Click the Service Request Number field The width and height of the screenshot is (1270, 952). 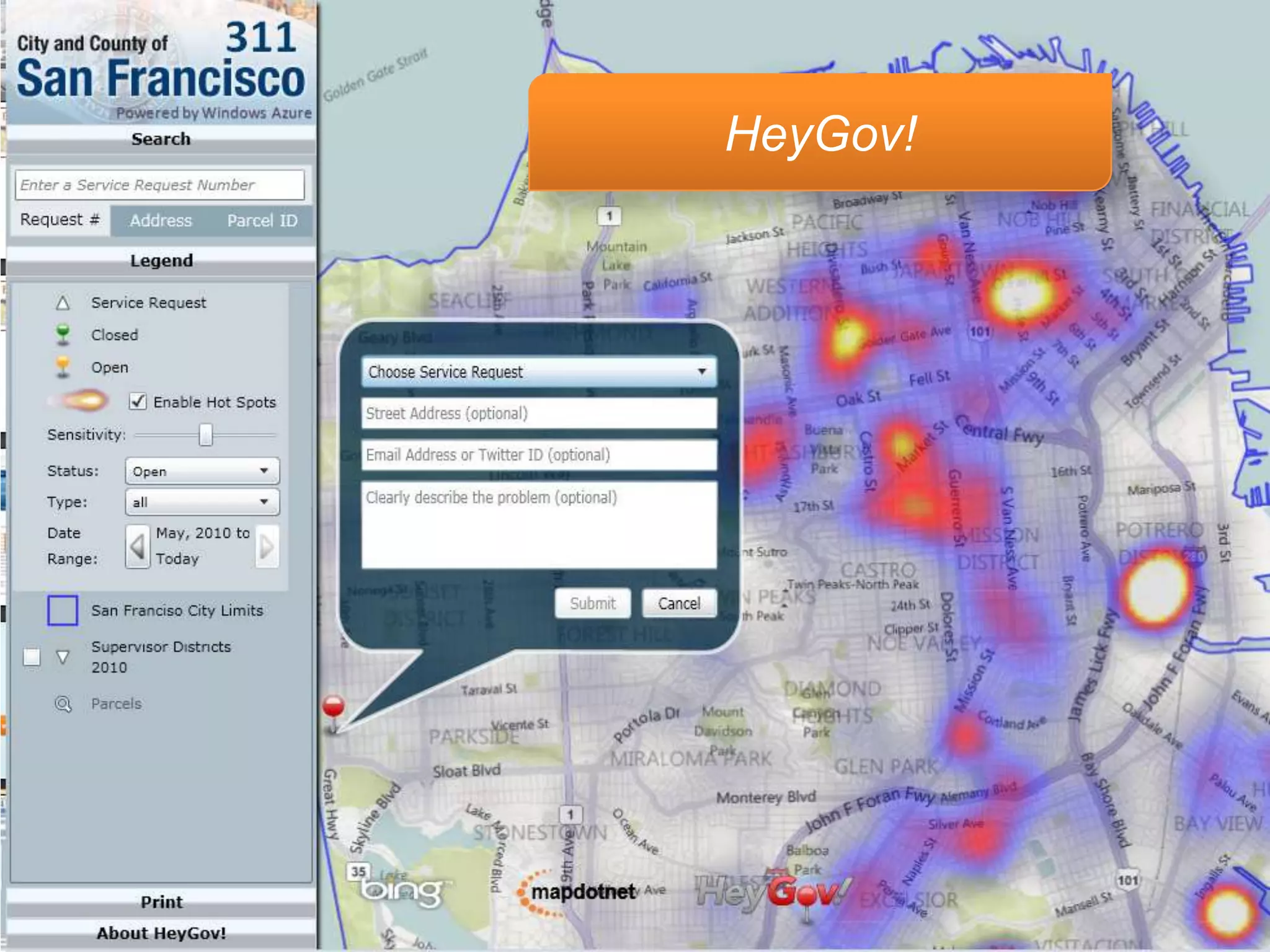(x=160, y=185)
